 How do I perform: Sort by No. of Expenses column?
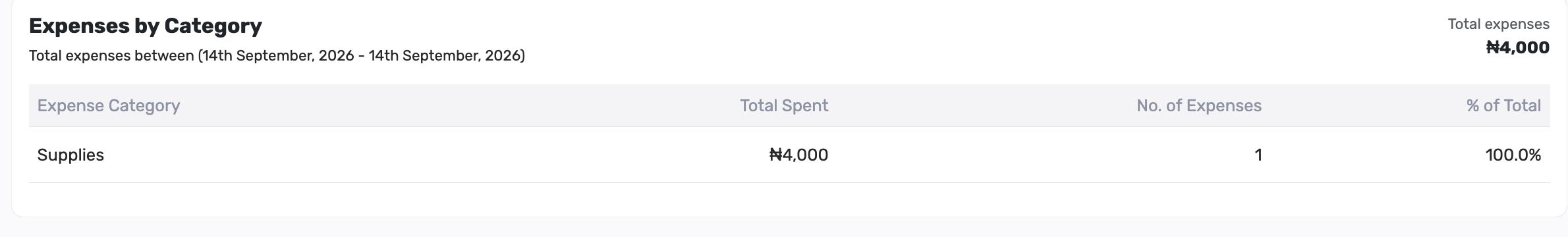pos(1199,106)
